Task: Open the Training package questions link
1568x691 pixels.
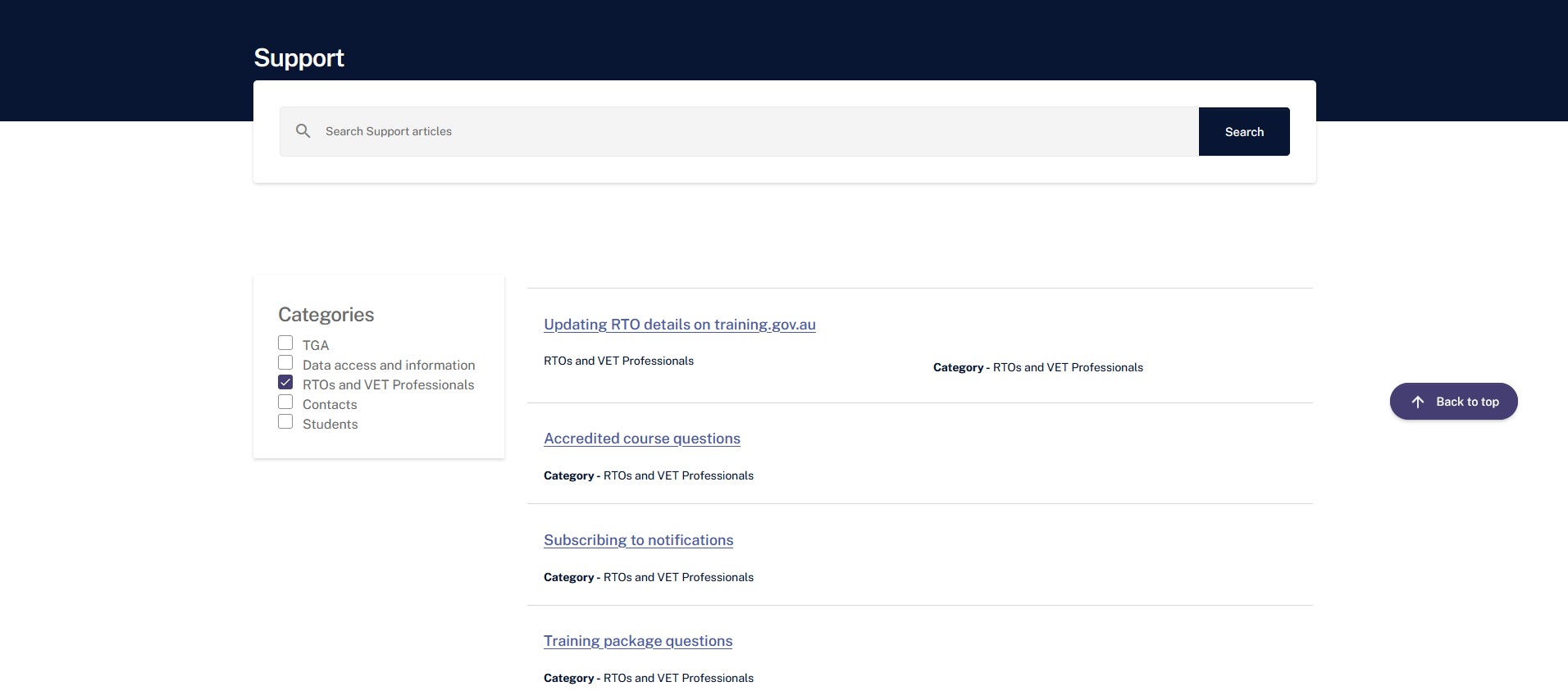Action: (637, 641)
